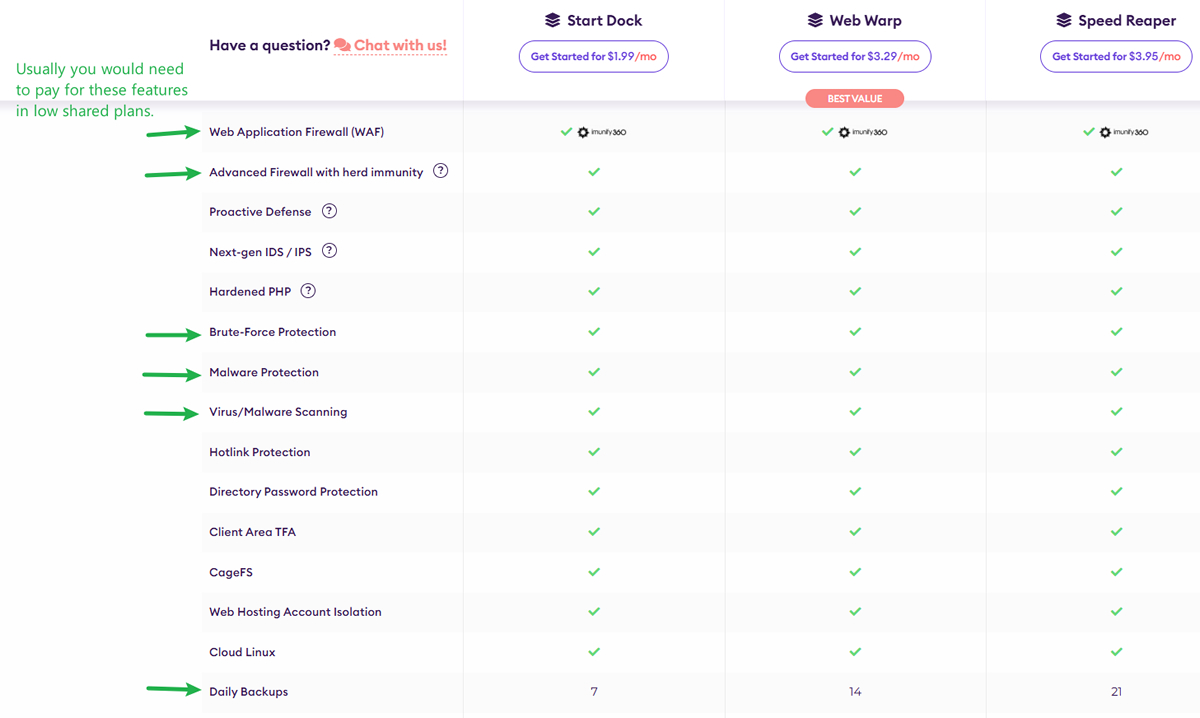Click the Web Warp plan stack icon
Screen dimensions: 1200x718
click(x=816, y=19)
